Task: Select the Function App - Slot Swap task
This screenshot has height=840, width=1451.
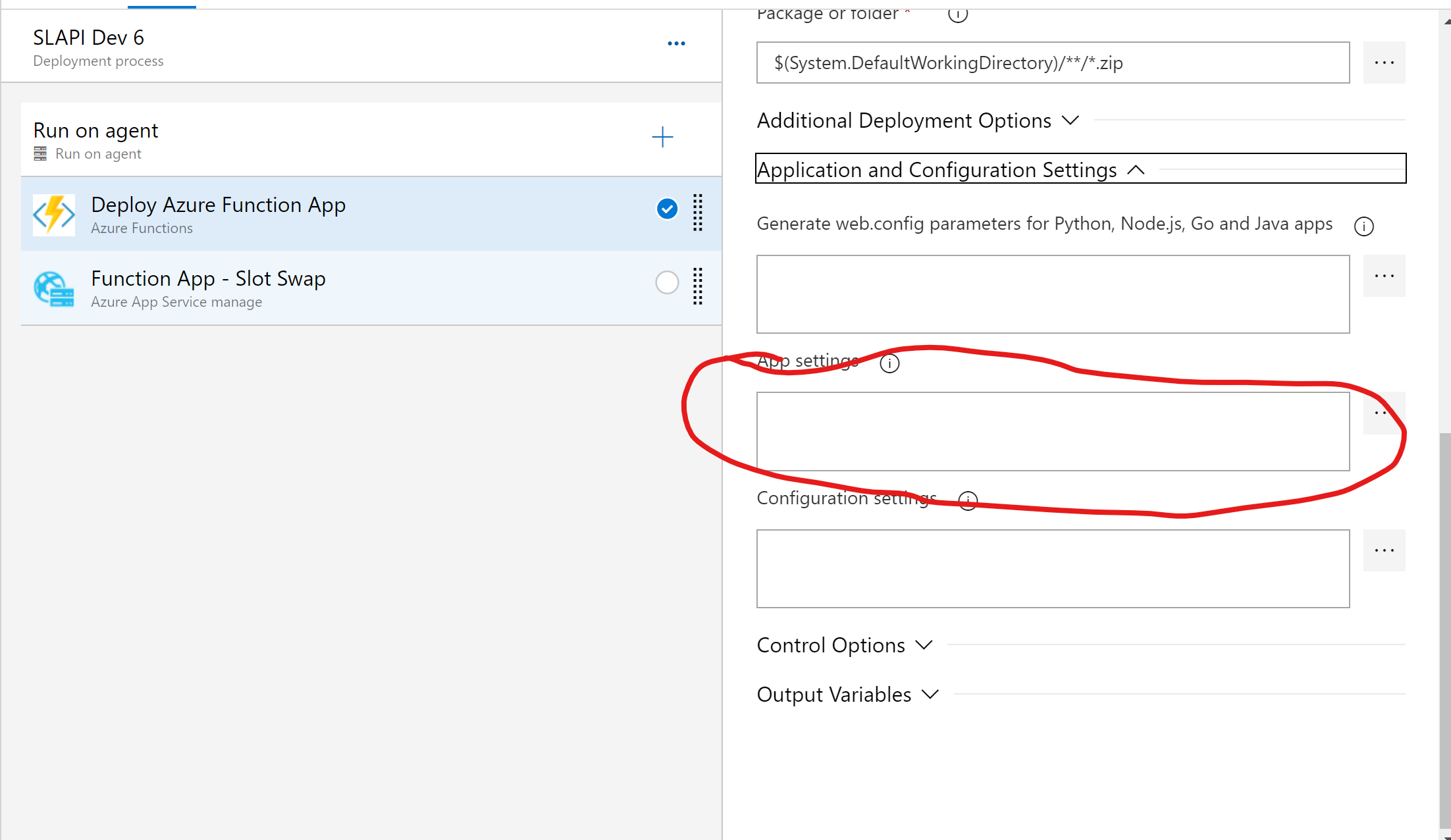Action: (371, 288)
